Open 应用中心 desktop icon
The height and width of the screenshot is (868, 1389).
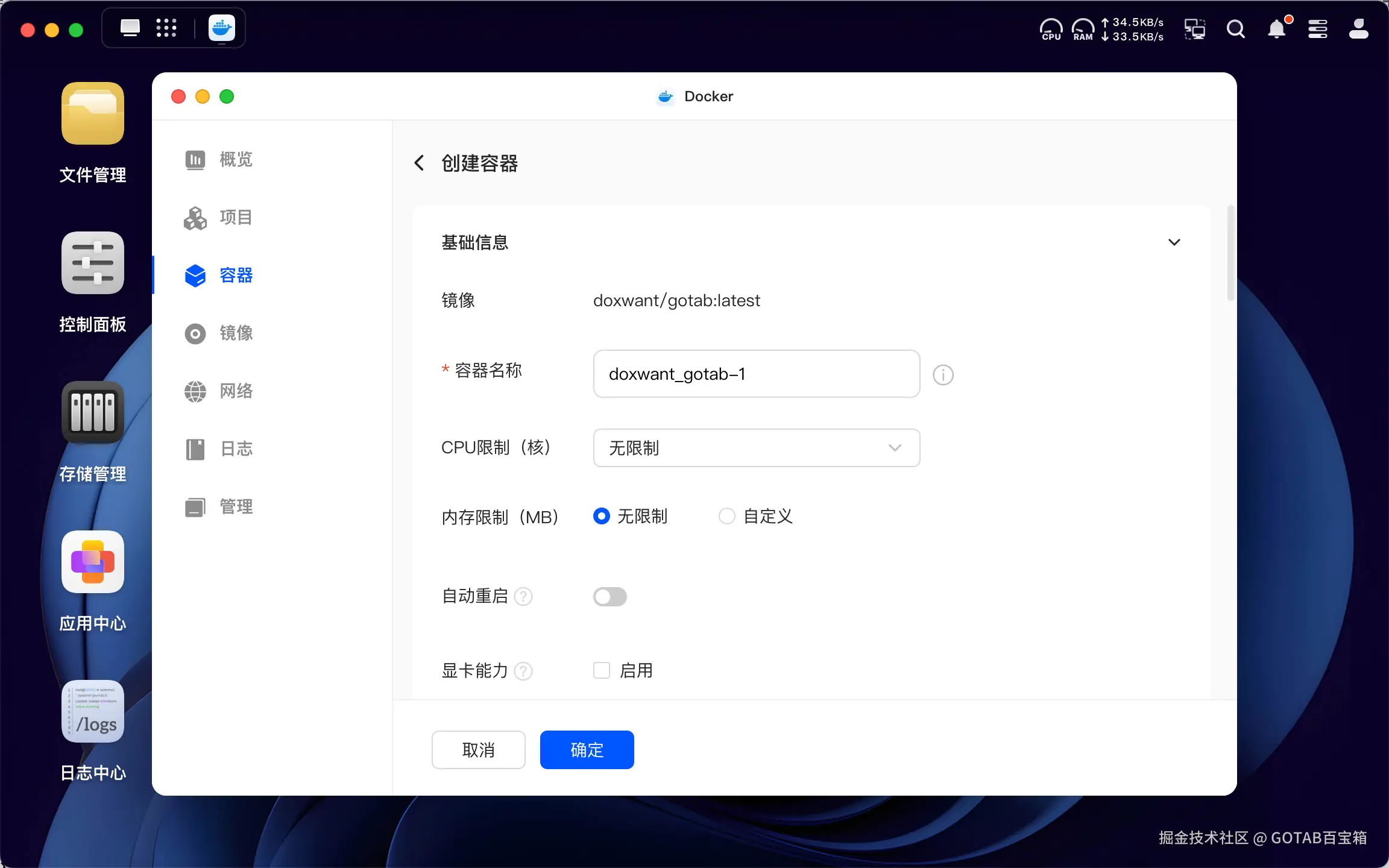click(93, 563)
